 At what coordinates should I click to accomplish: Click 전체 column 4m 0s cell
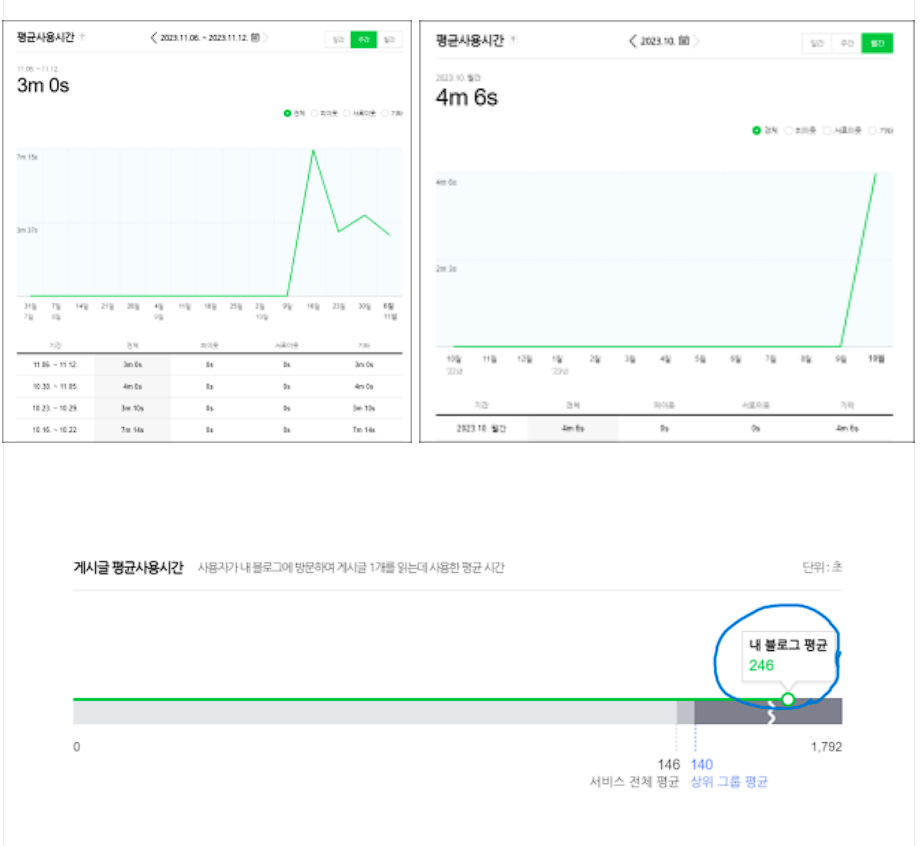(132, 386)
